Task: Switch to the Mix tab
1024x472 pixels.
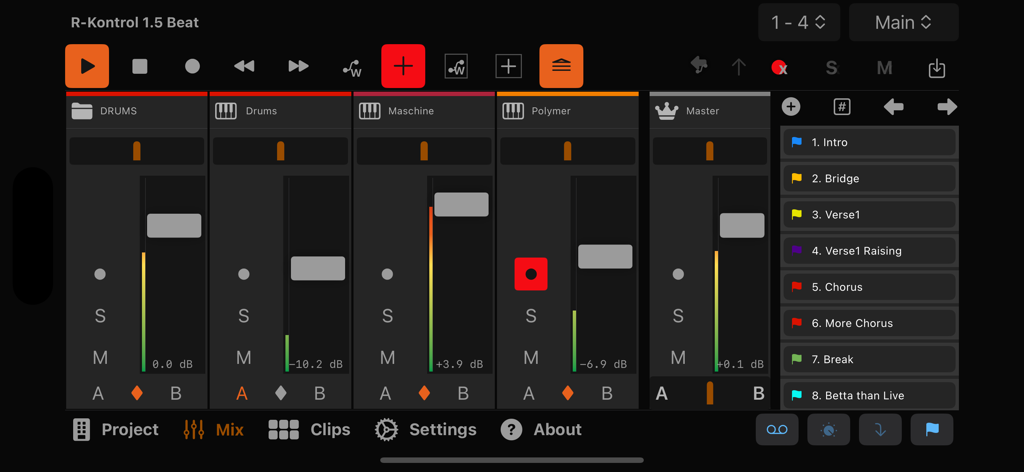Action: [214, 430]
